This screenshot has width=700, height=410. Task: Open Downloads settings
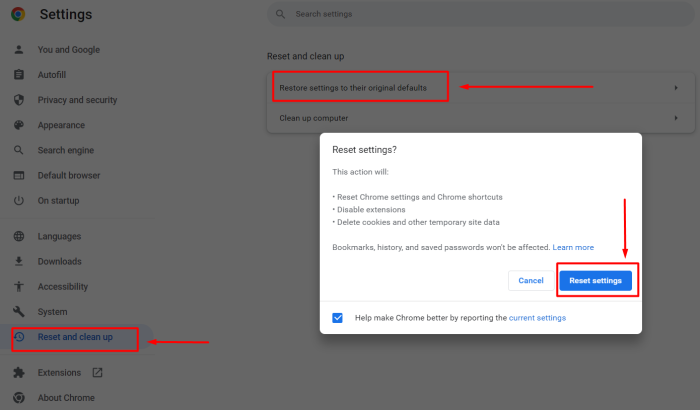coord(59,261)
